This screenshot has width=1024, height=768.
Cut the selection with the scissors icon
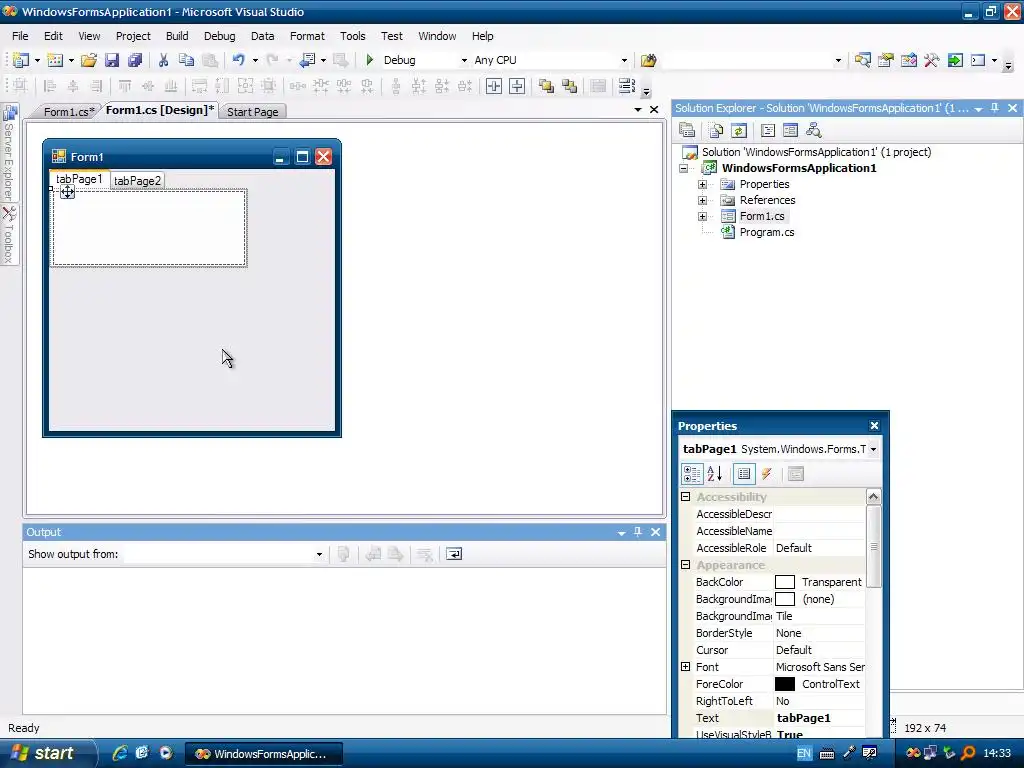point(163,60)
